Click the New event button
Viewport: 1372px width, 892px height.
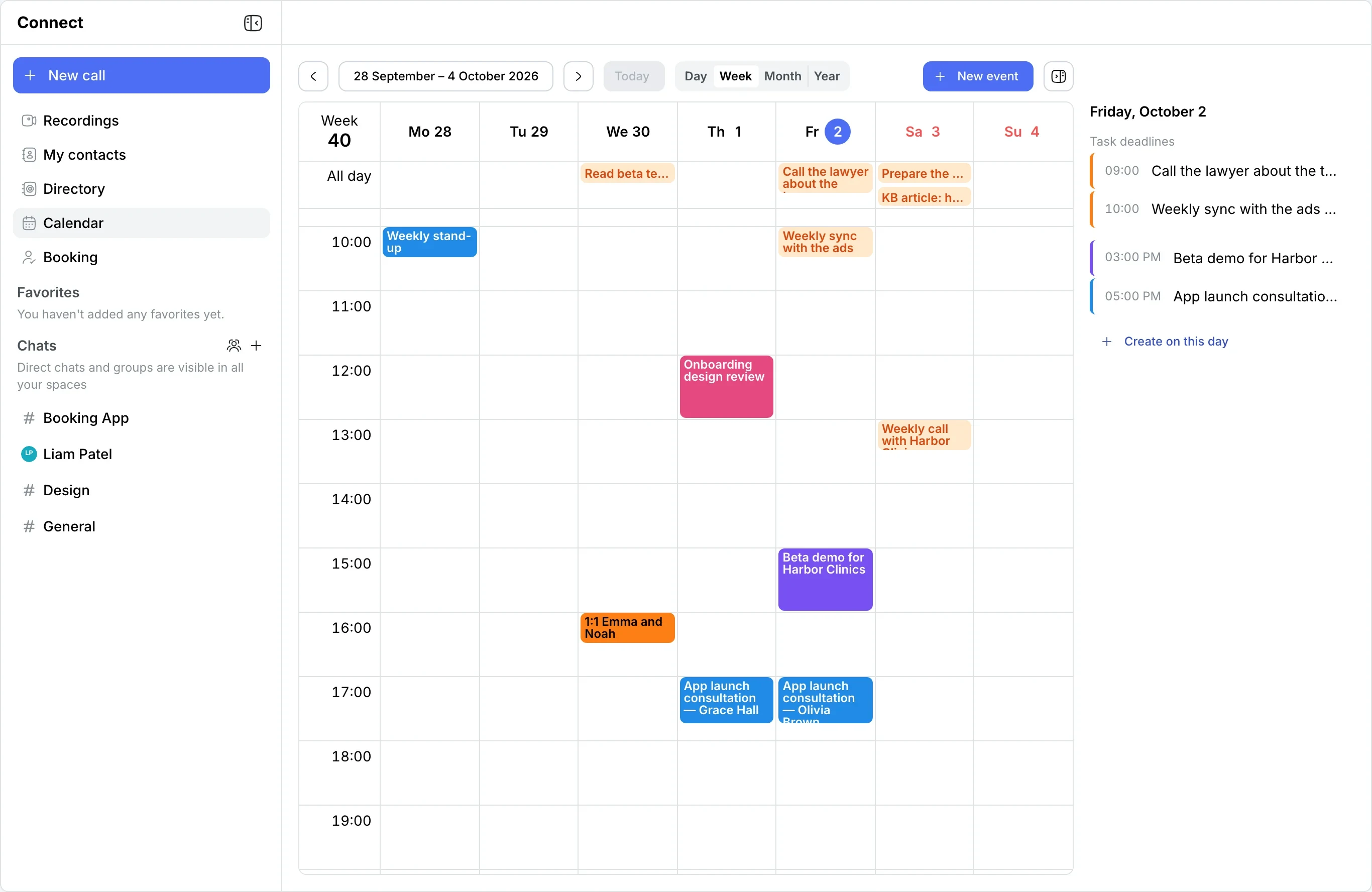[978, 76]
